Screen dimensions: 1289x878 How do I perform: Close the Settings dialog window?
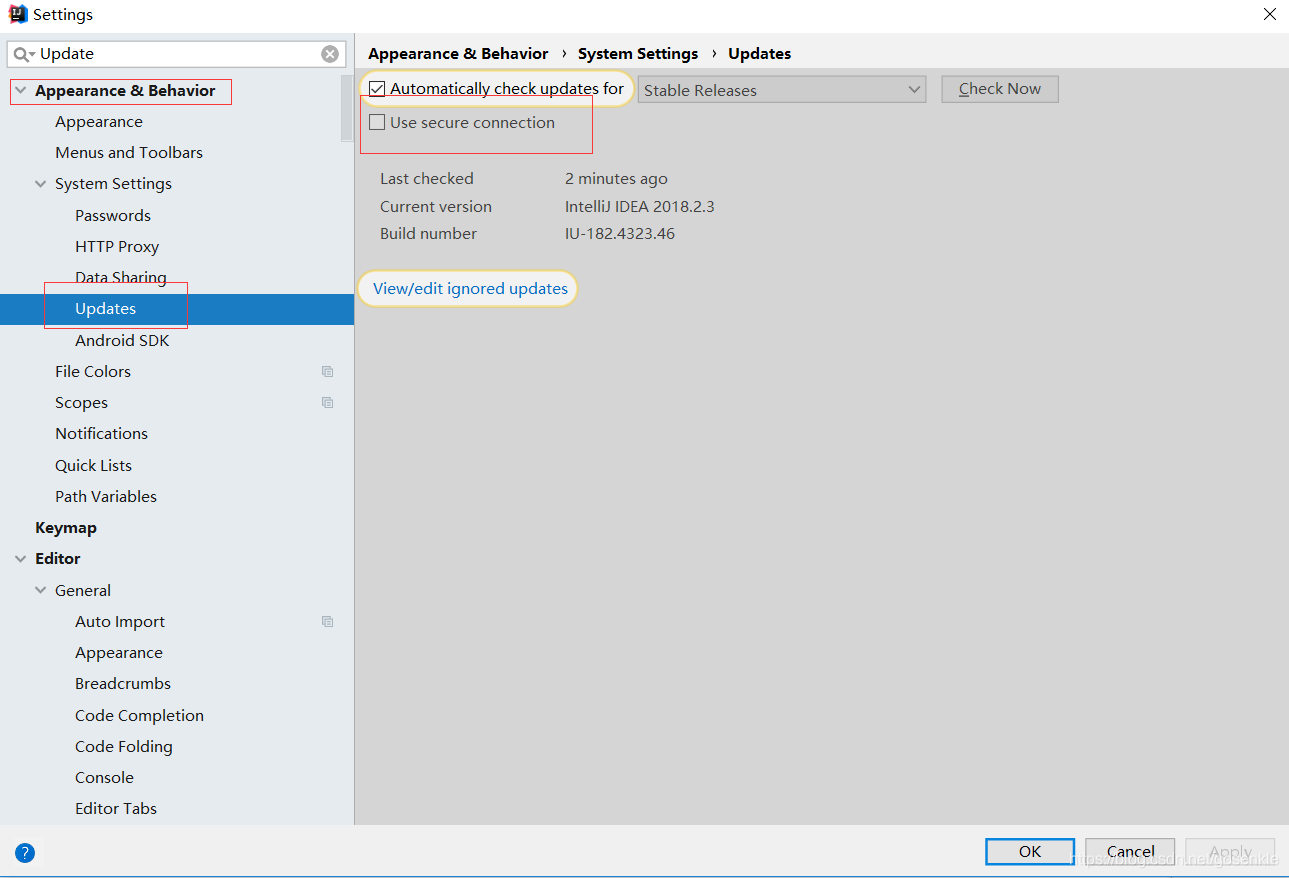pyautogui.click(x=1269, y=14)
